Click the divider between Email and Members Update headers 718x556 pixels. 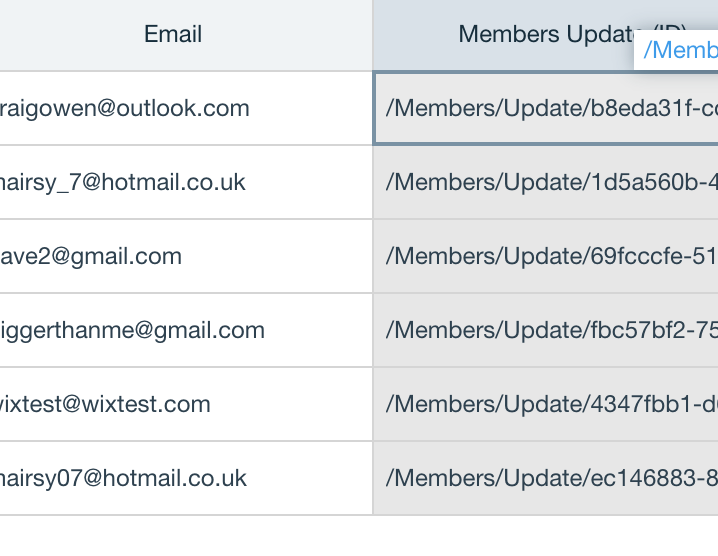pyautogui.click(x=373, y=35)
